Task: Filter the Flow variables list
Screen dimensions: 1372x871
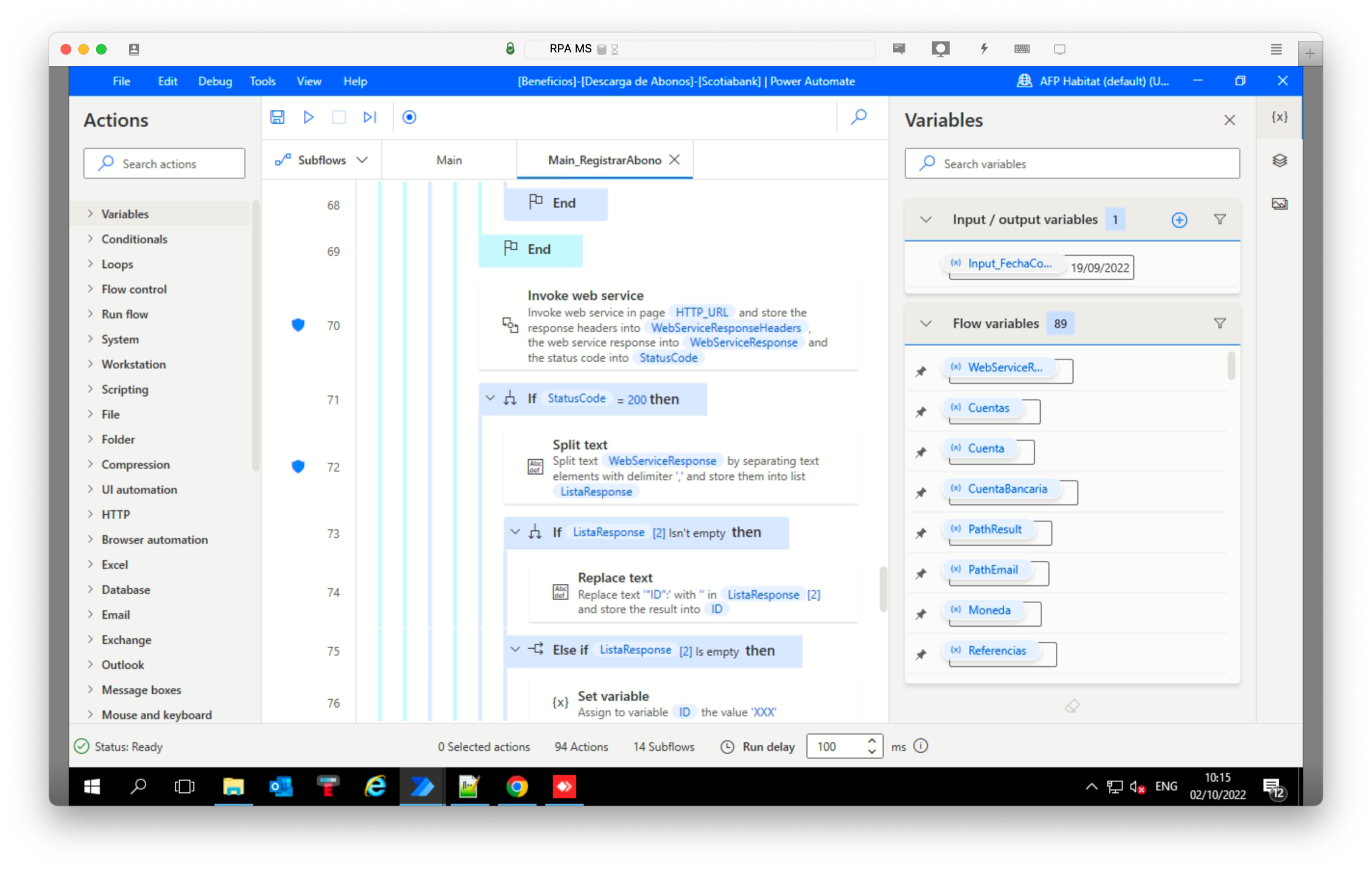Action: click(x=1219, y=324)
